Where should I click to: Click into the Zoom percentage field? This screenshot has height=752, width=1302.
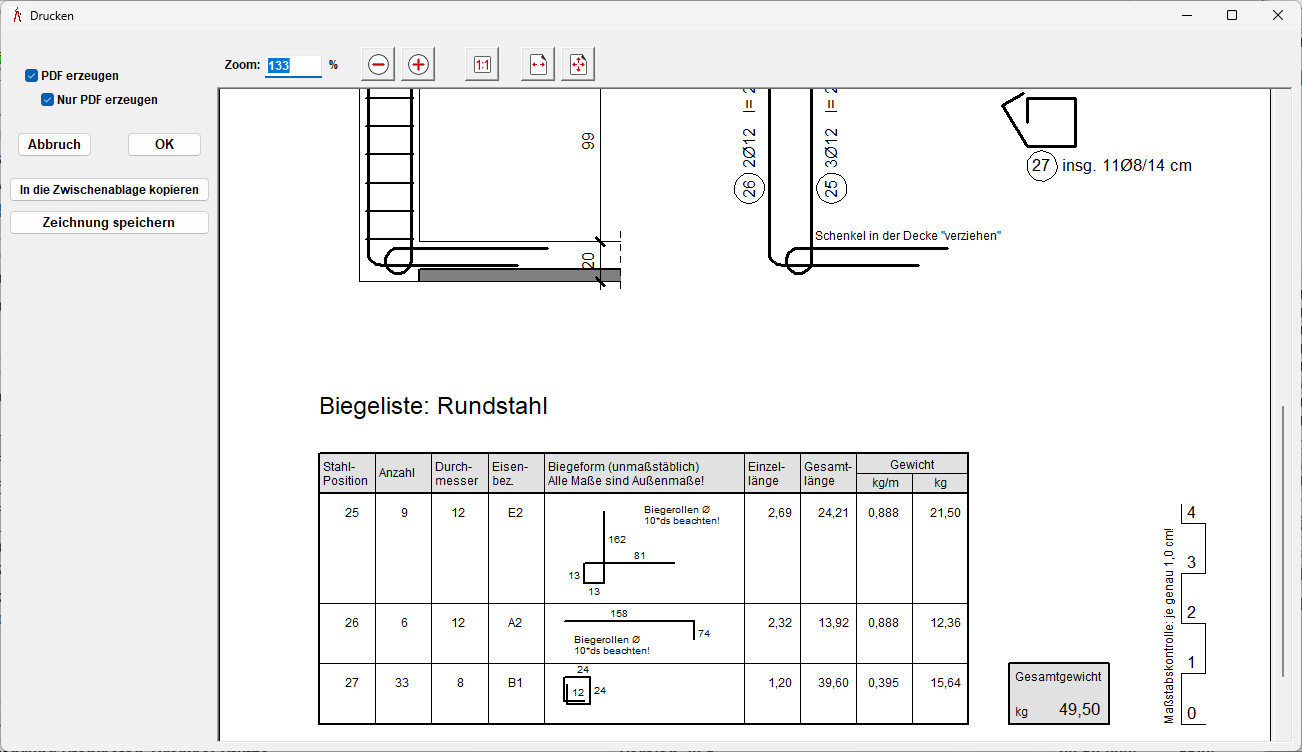[293, 66]
